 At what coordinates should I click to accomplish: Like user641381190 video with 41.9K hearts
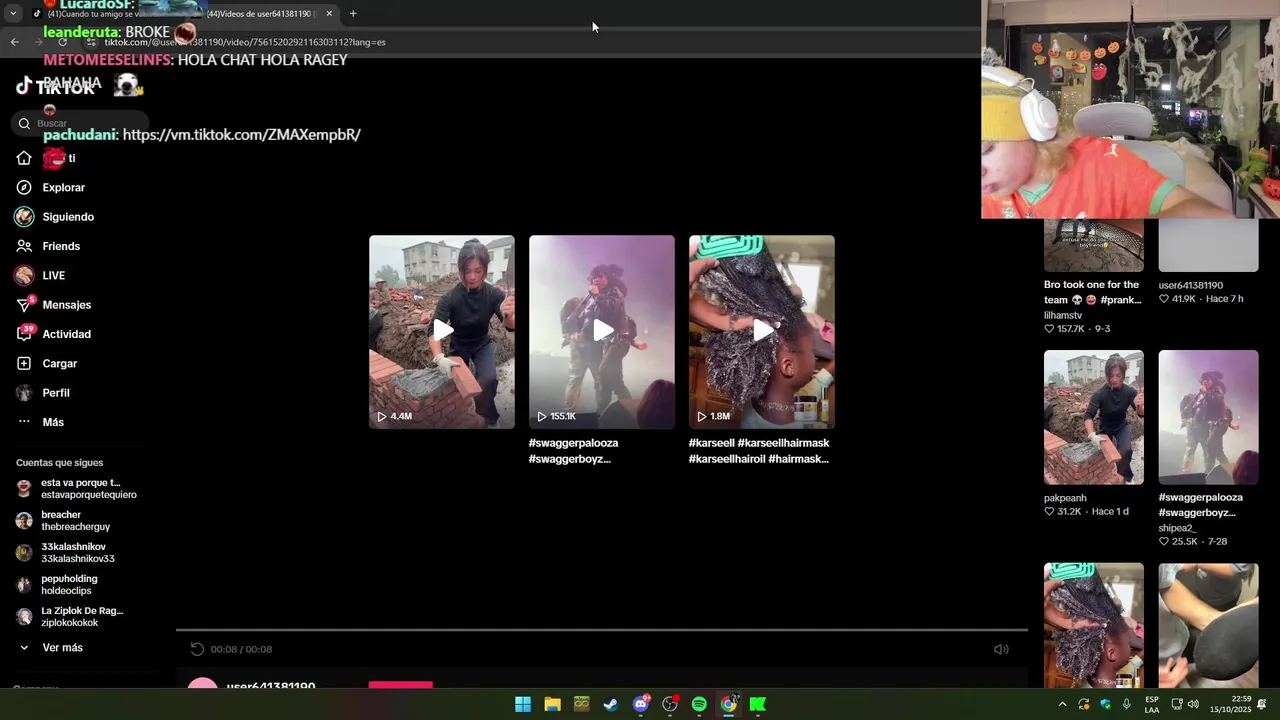[x=1164, y=299]
